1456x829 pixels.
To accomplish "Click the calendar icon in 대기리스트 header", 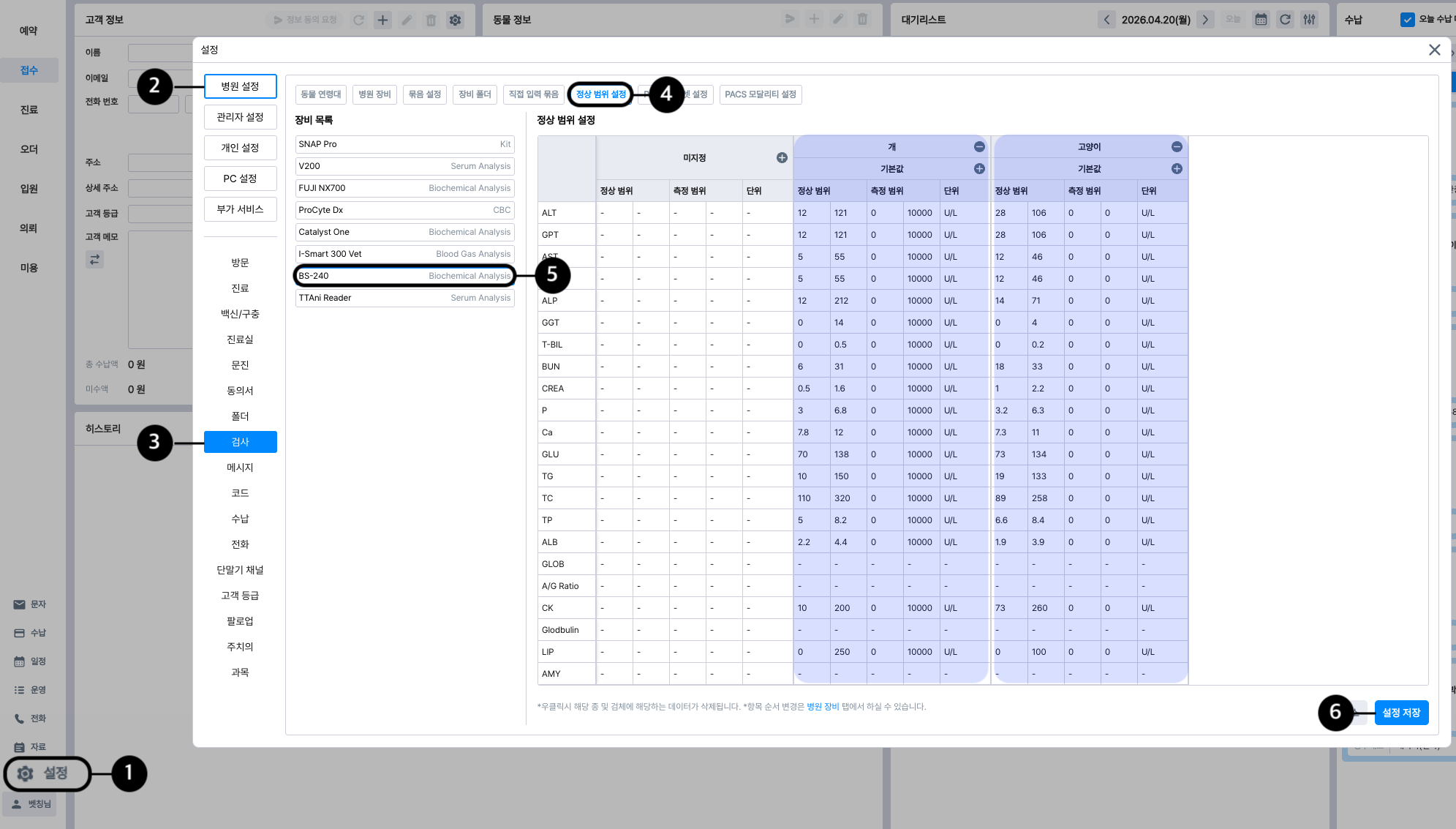I will [x=1261, y=20].
